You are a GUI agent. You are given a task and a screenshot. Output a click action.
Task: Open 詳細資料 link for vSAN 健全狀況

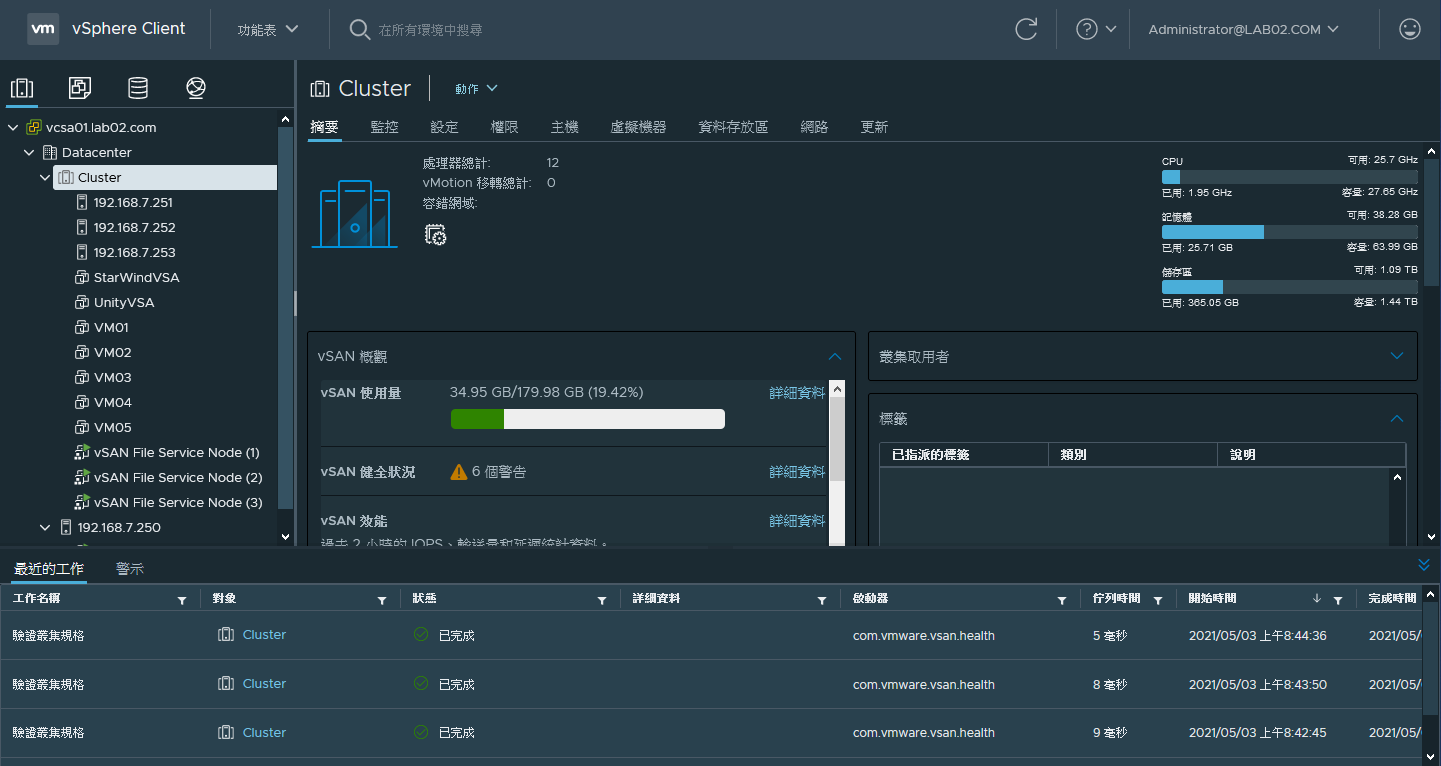[797, 471]
